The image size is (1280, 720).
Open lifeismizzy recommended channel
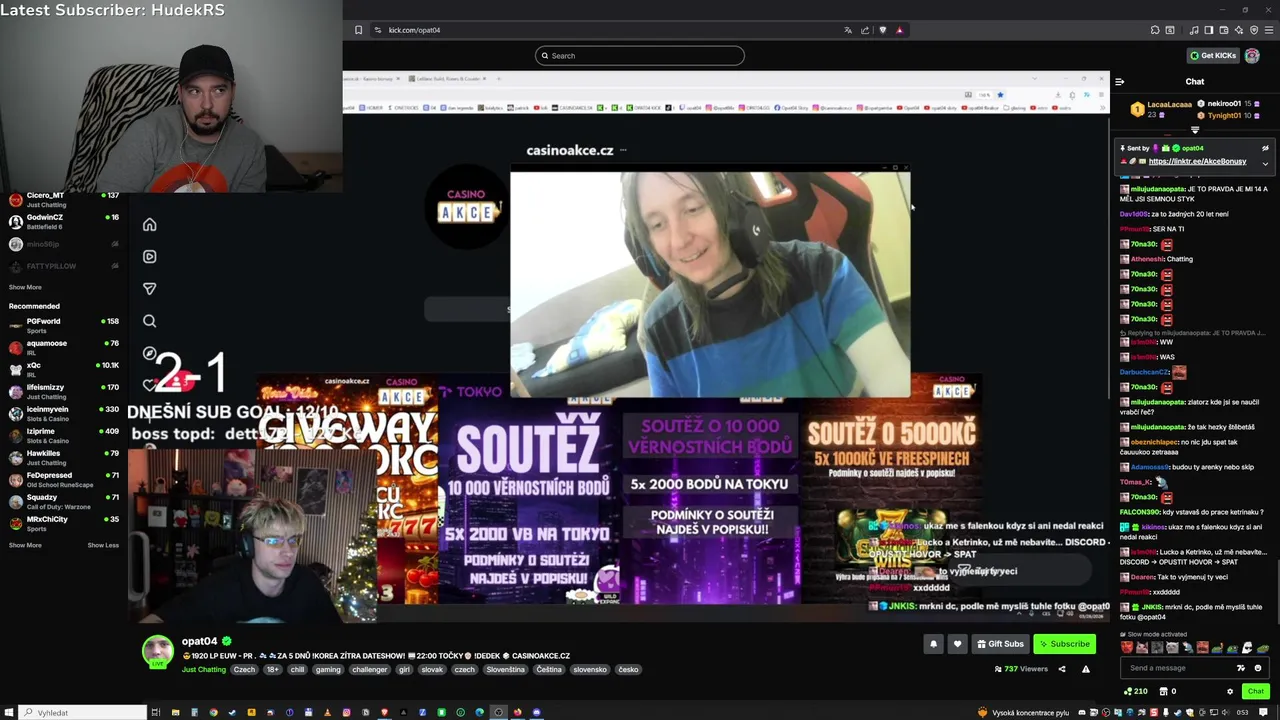click(x=62, y=391)
